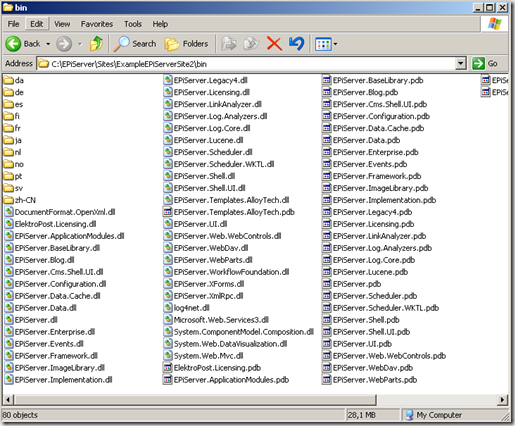Select Microsoft.Web.Services3.dll file name
This screenshot has width=515, height=426.
click(x=221, y=320)
